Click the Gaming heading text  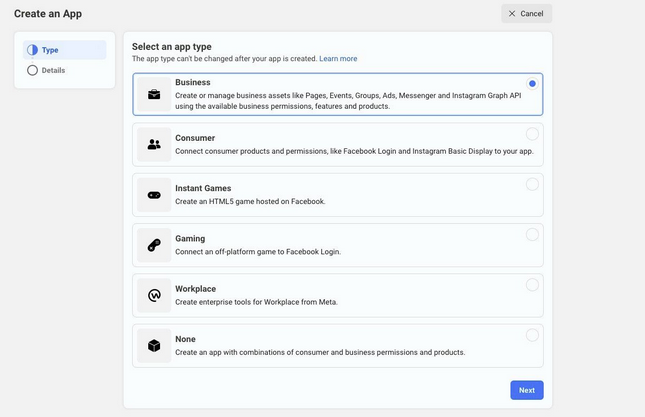[x=190, y=239]
